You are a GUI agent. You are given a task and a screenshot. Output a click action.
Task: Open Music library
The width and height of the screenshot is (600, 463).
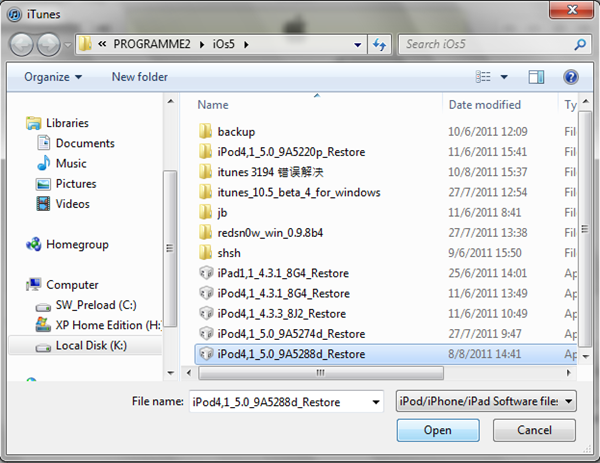coord(62,163)
